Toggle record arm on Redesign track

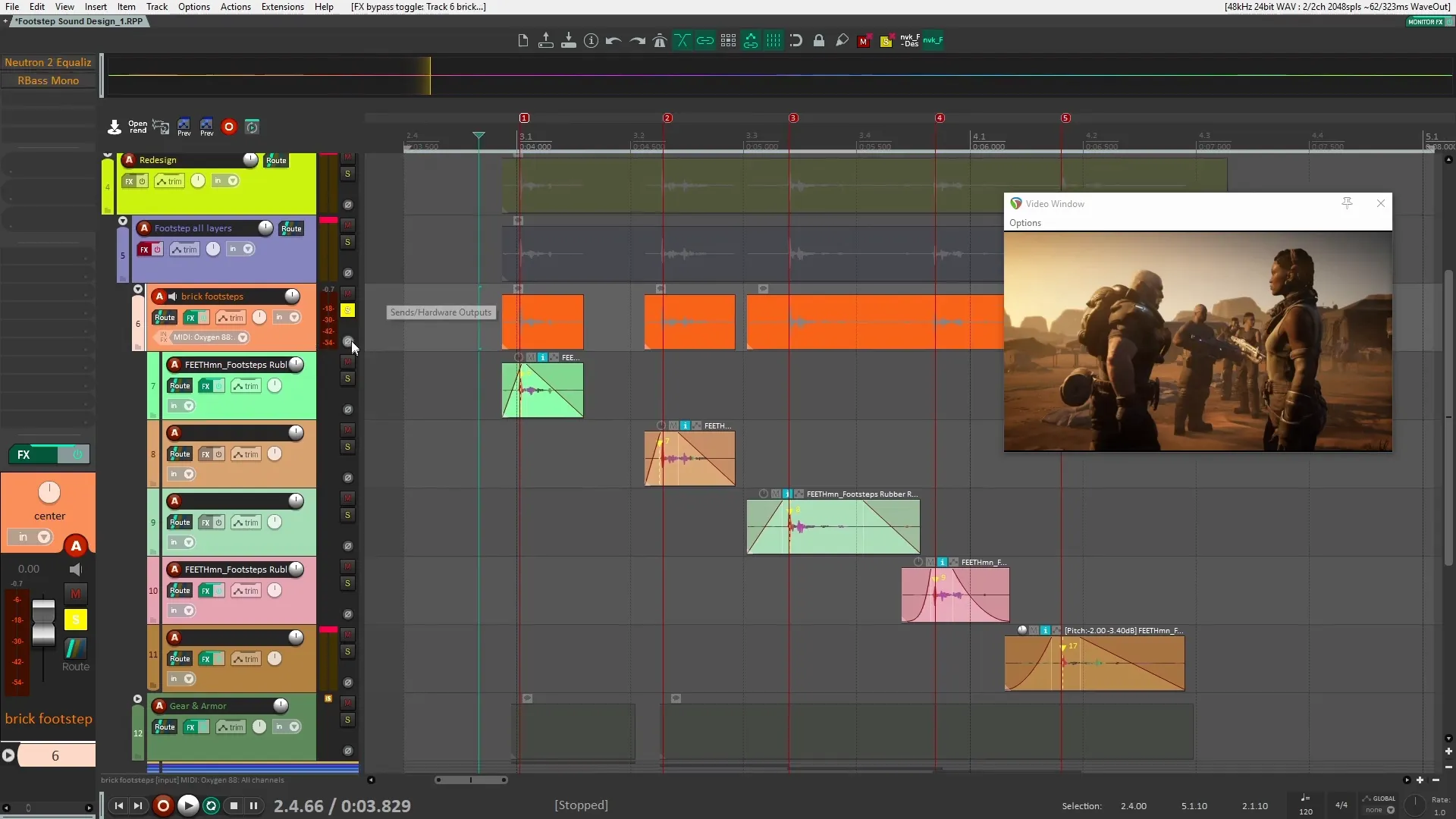pos(129,160)
